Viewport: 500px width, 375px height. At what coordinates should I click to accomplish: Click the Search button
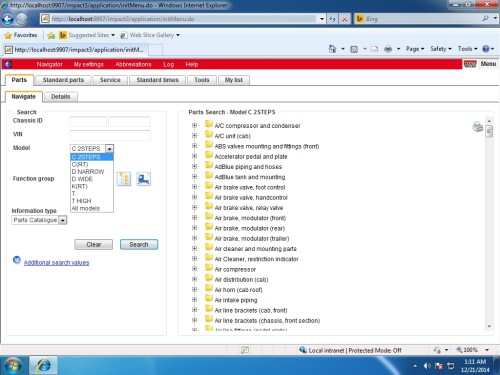(139, 244)
